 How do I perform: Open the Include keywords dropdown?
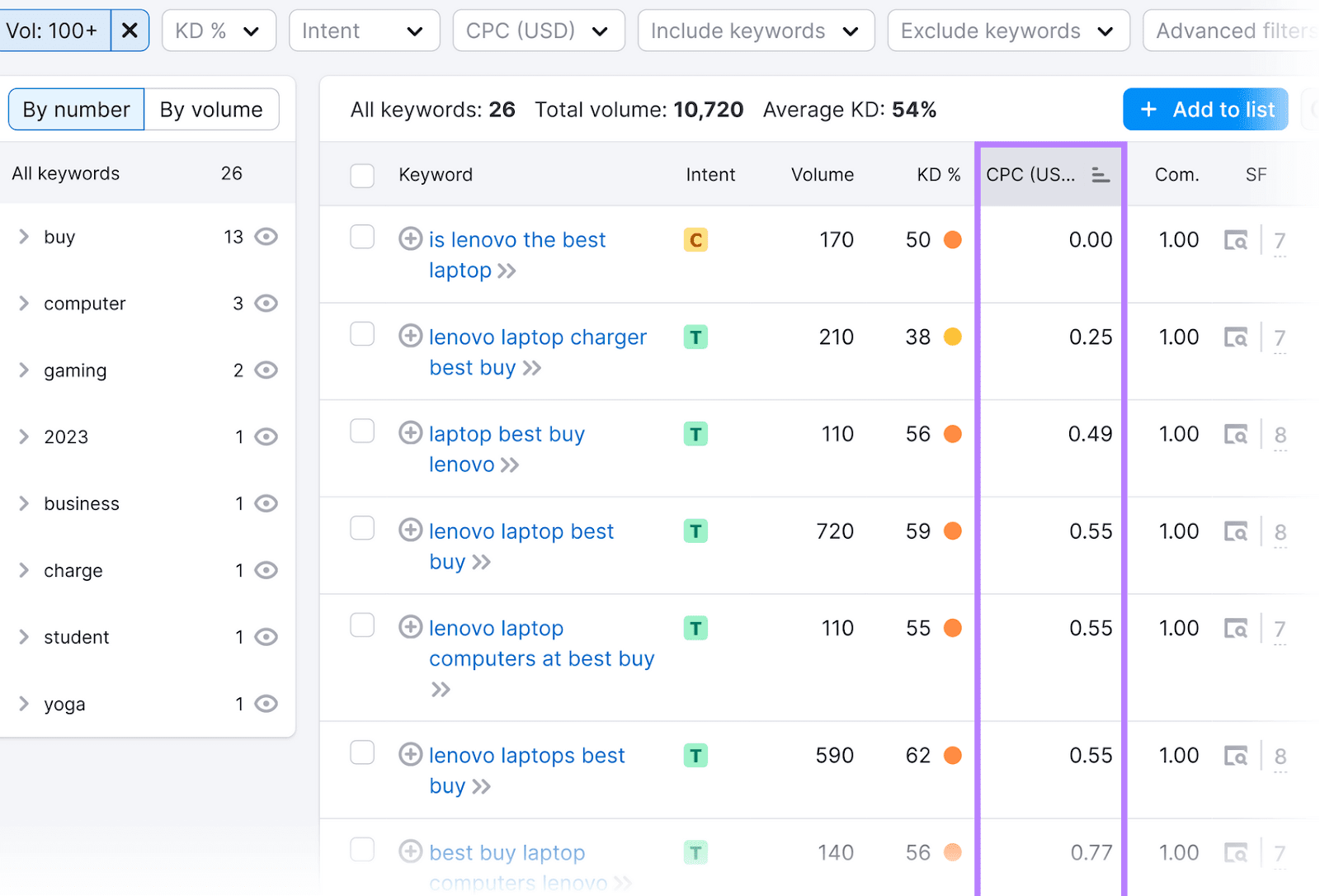click(x=756, y=31)
